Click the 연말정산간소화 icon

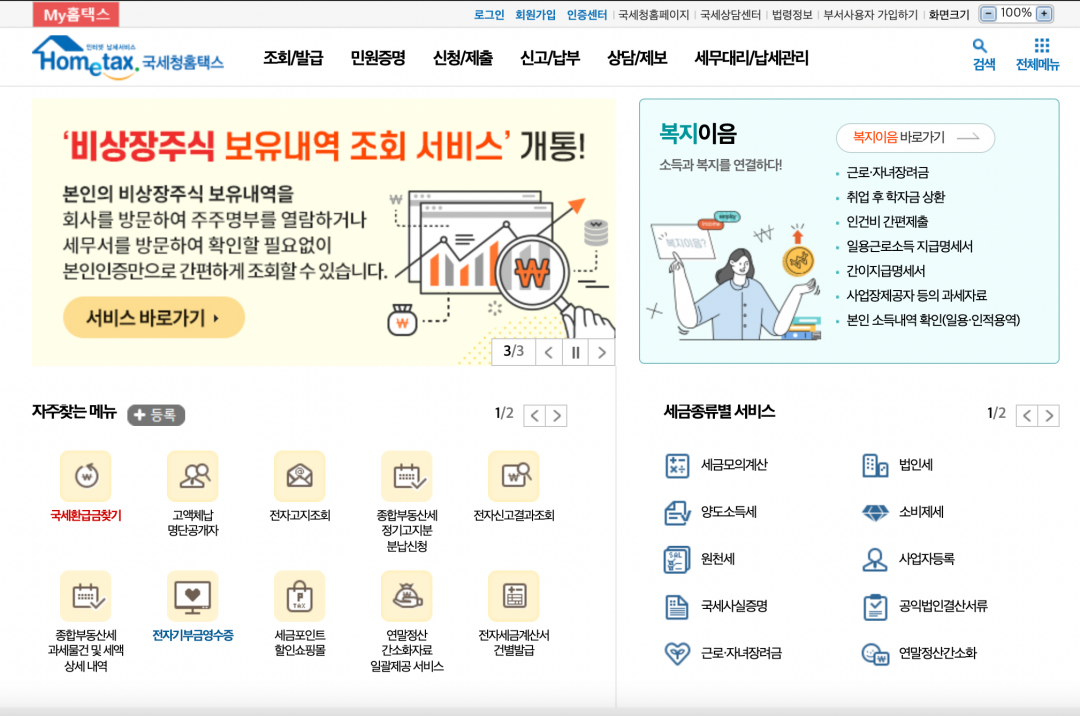pos(875,653)
